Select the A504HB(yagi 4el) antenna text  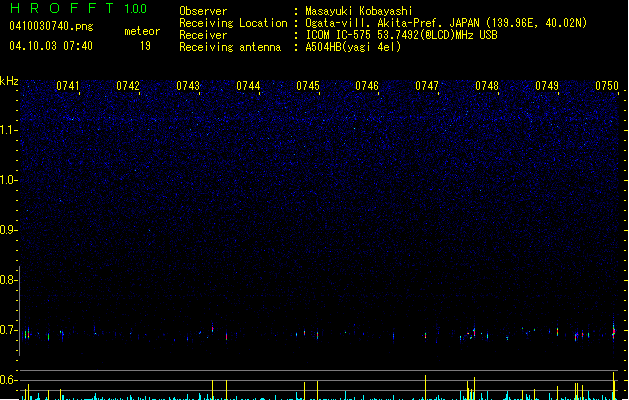(353, 47)
